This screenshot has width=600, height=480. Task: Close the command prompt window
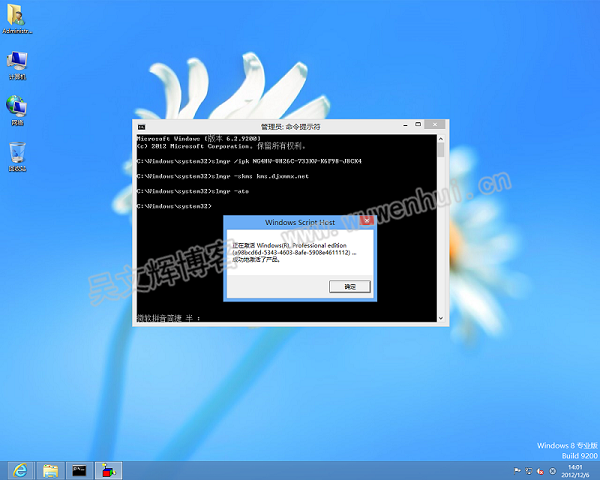[434, 126]
